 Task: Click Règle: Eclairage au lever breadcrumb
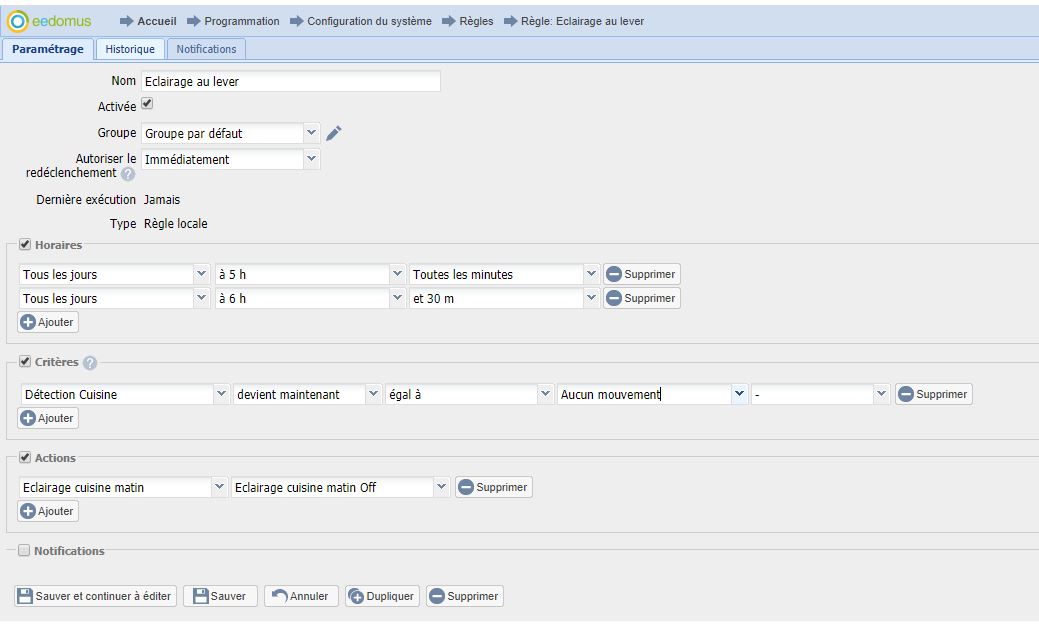[x=582, y=21]
